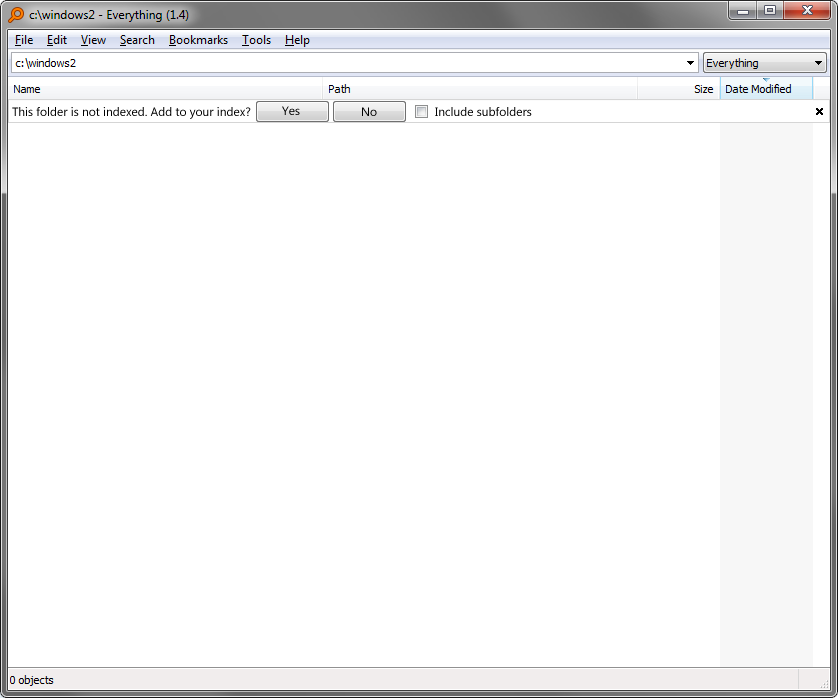Open the Search menu
This screenshot has width=838, height=698.
(137, 40)
